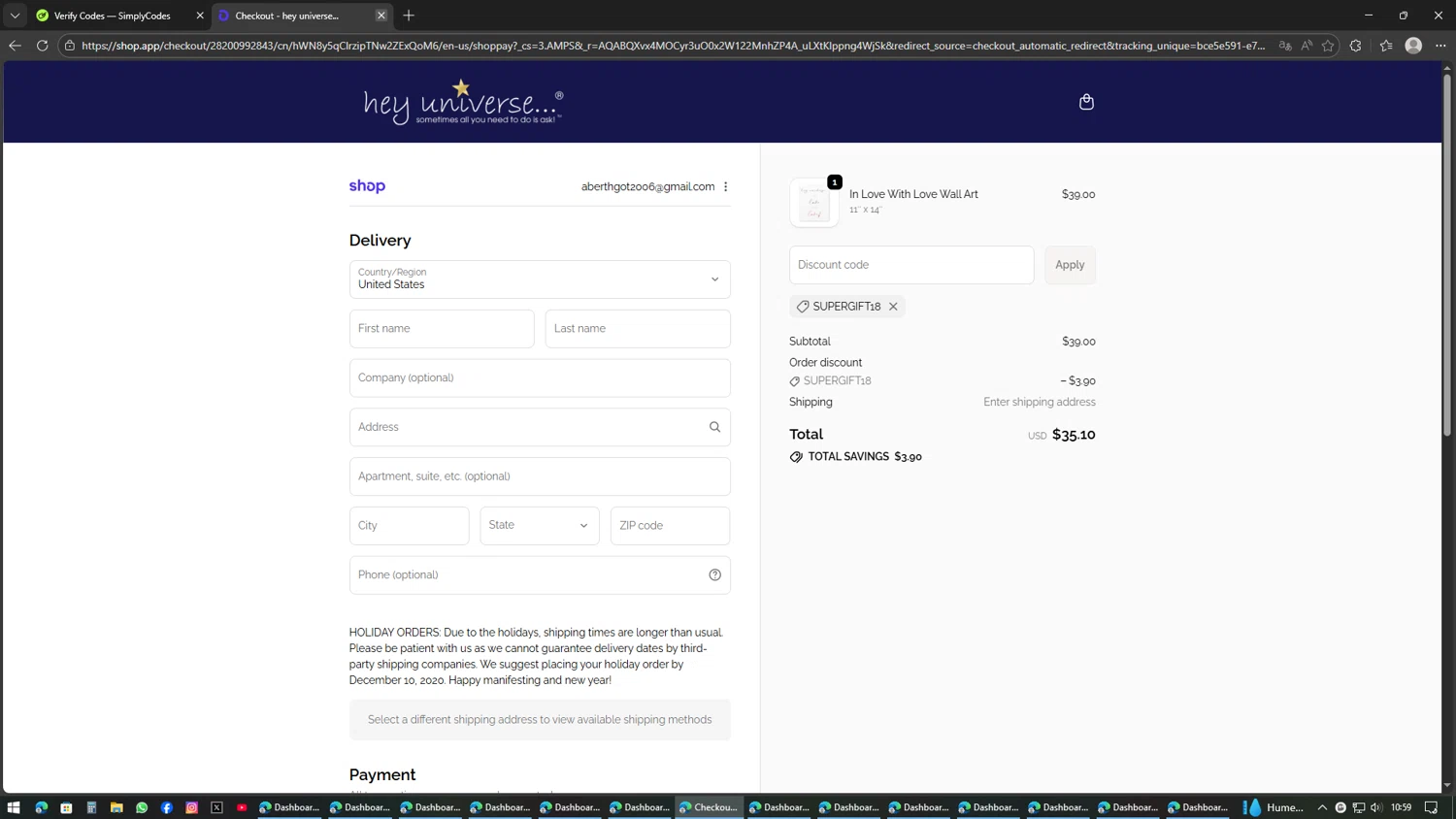This screenshot has height=819, width=1456.
Task: Click the Enter shipping address text
Action: pos(1040,402)
